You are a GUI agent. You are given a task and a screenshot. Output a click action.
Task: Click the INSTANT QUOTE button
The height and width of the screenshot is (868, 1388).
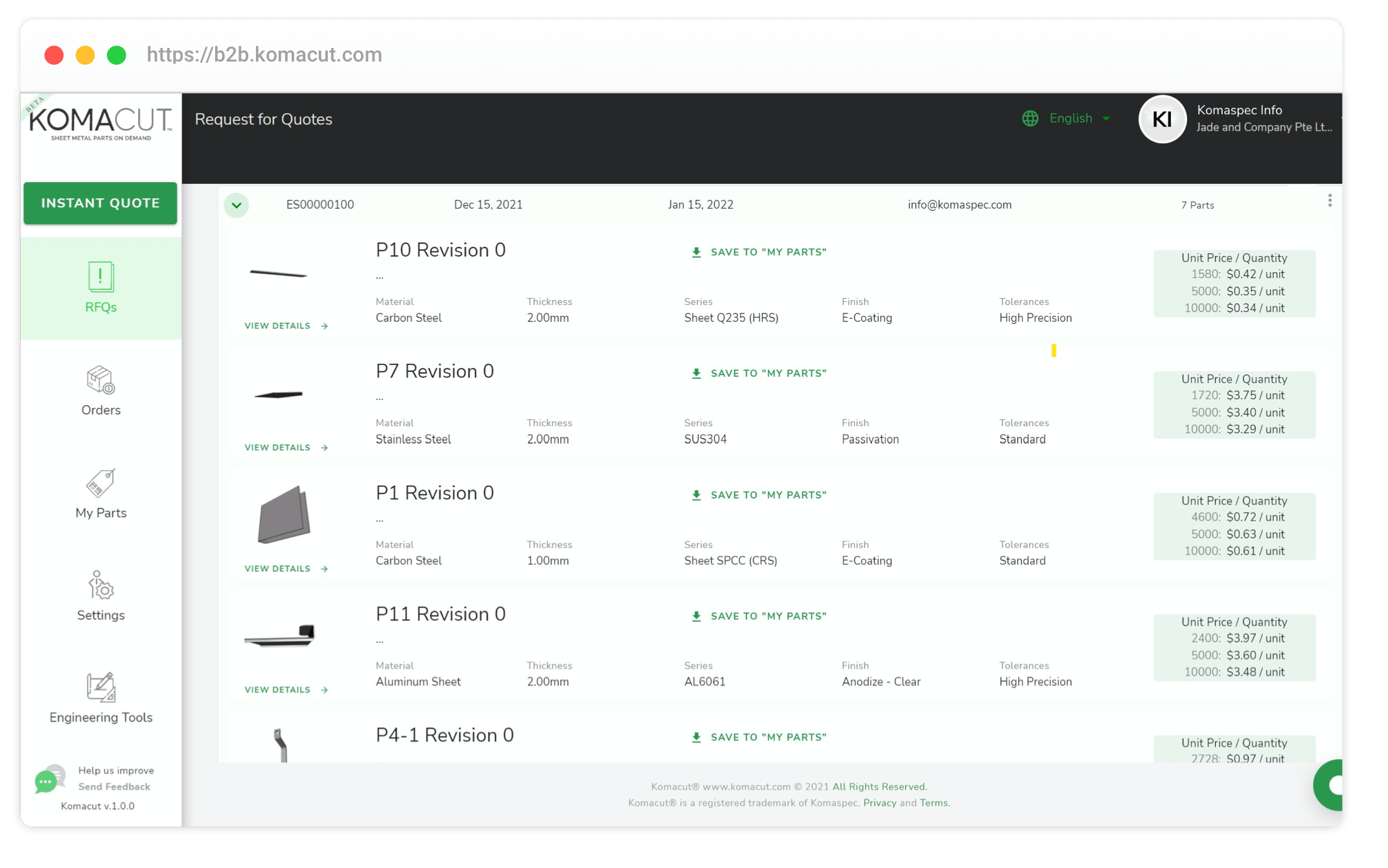pos(100,203)
